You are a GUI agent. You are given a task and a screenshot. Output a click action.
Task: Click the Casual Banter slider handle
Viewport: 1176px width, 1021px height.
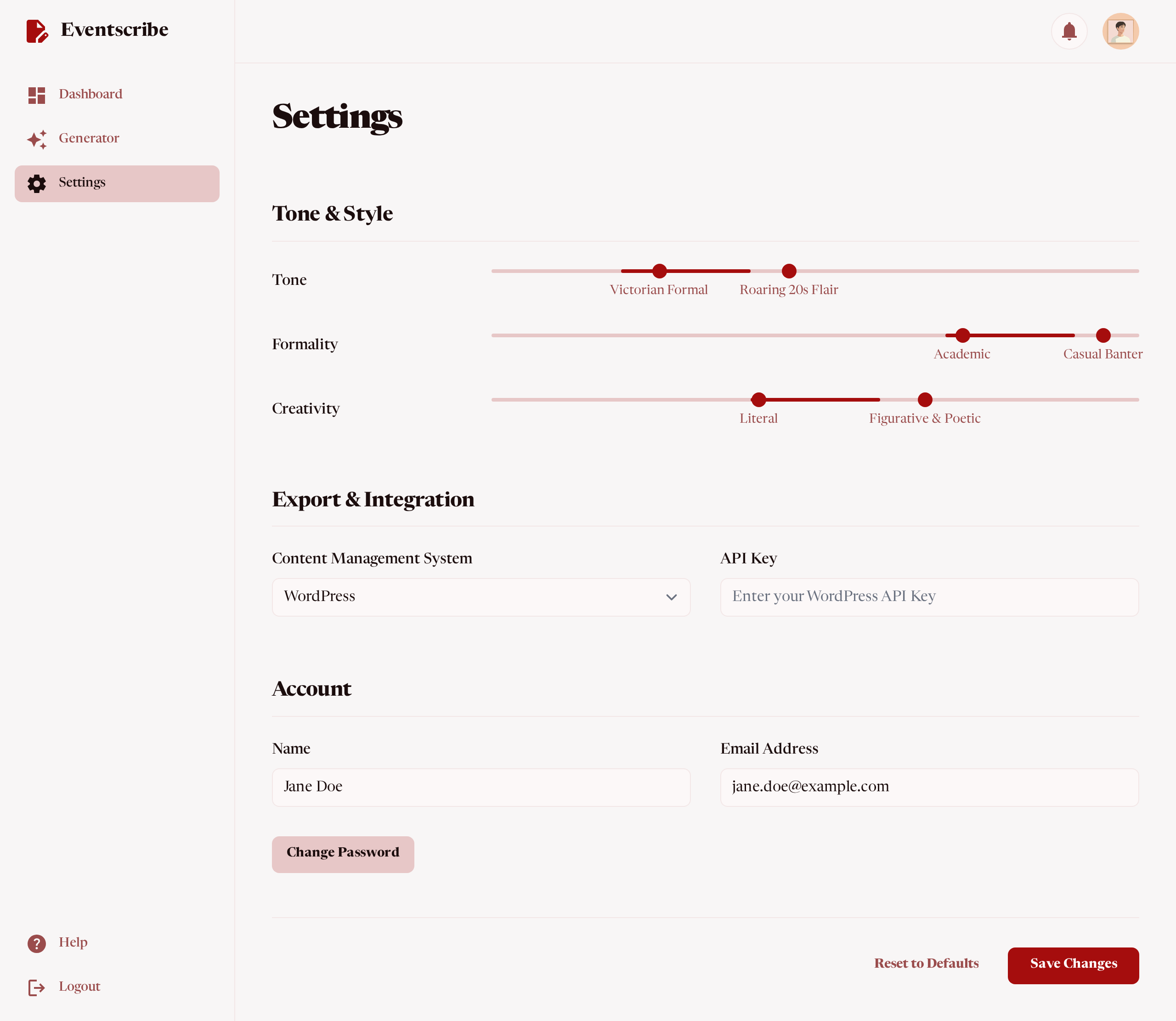(1102, 335)
